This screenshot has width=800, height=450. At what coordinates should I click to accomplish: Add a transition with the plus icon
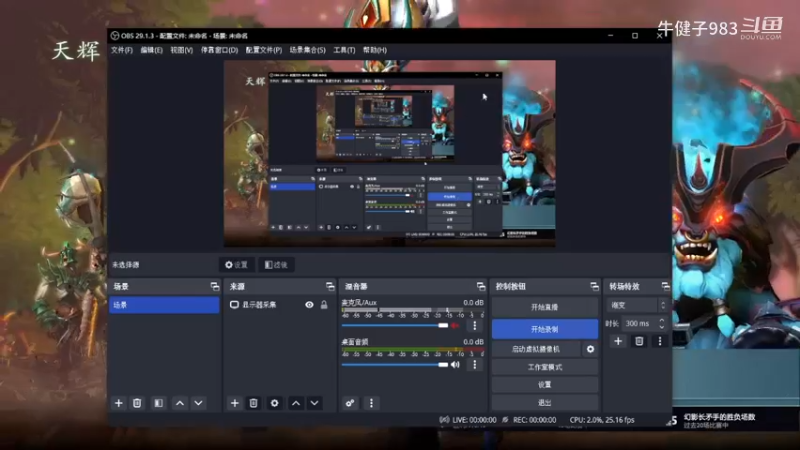(618, 341)
